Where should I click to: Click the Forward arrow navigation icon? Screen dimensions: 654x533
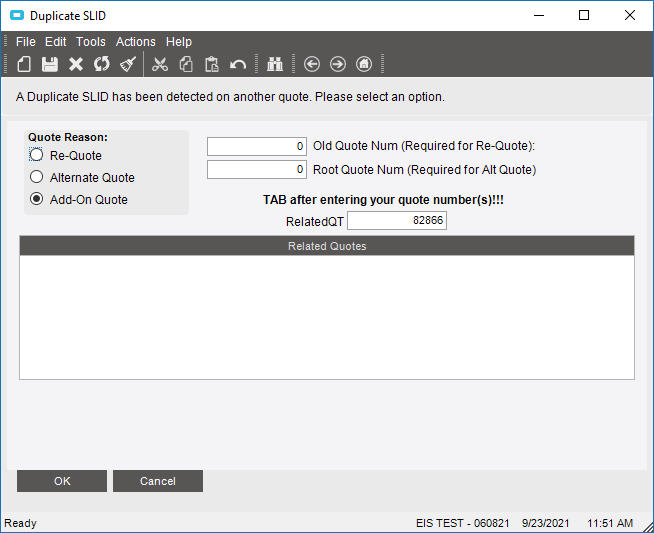[x=338, y=64]
